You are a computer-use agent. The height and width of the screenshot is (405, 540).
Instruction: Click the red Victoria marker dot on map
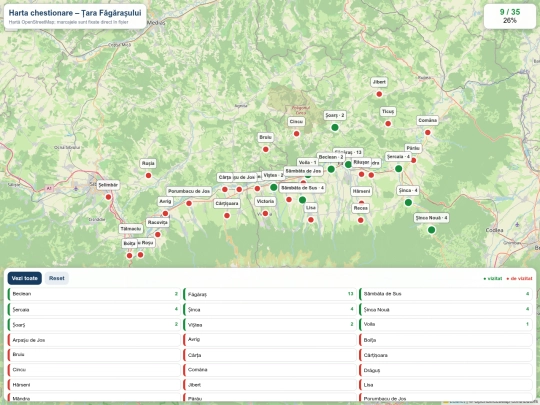pos(266,214)
